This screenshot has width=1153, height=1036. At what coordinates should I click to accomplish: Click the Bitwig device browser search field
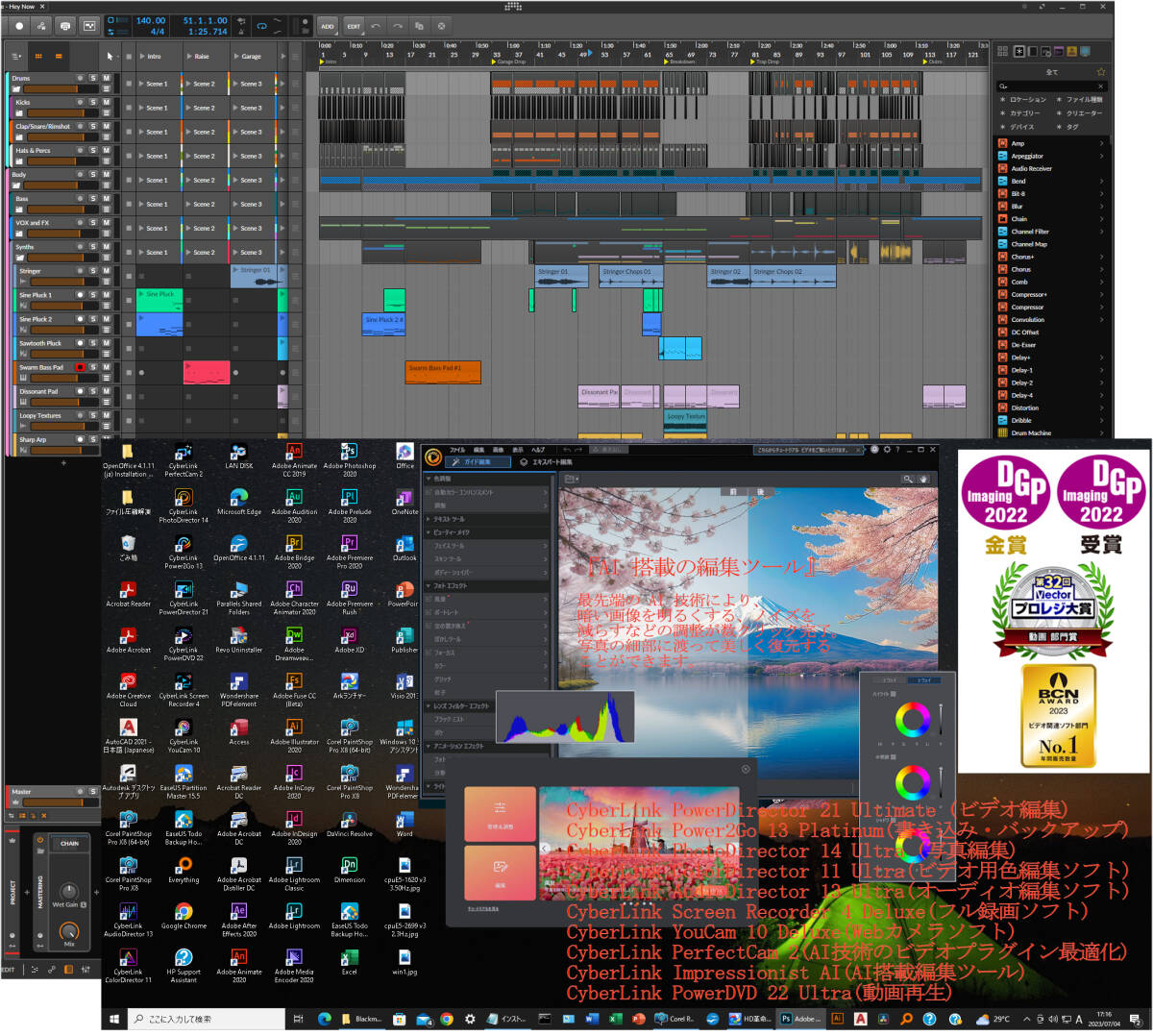[x=1051, y=86]
